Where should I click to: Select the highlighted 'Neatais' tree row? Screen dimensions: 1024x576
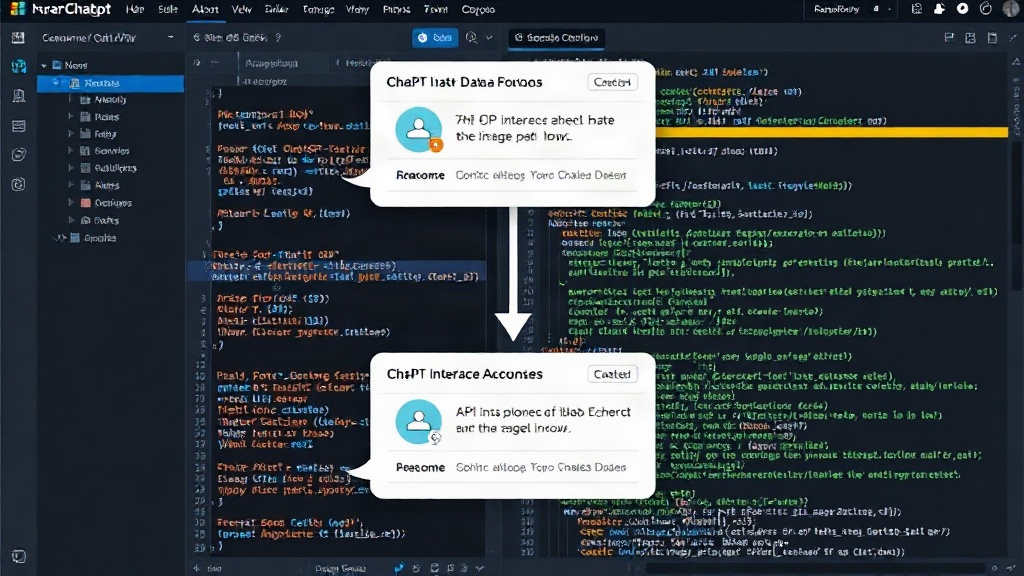(110, 83)
